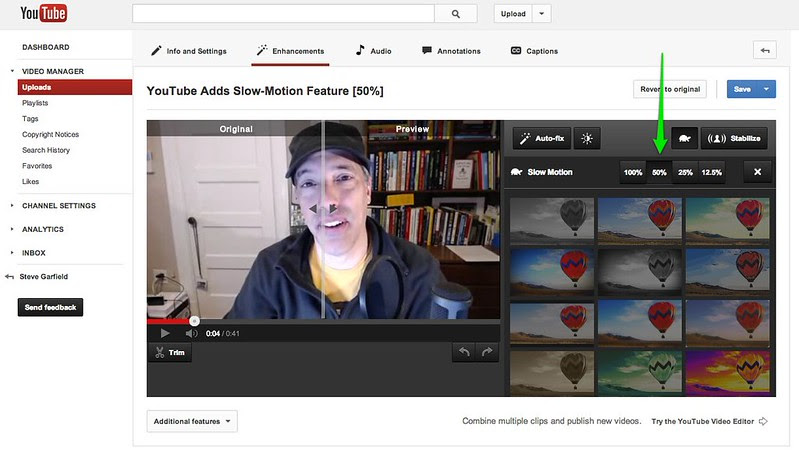Screen dimensions: 799x458
Task: Open the Captions tab
Action: (534, 51)
